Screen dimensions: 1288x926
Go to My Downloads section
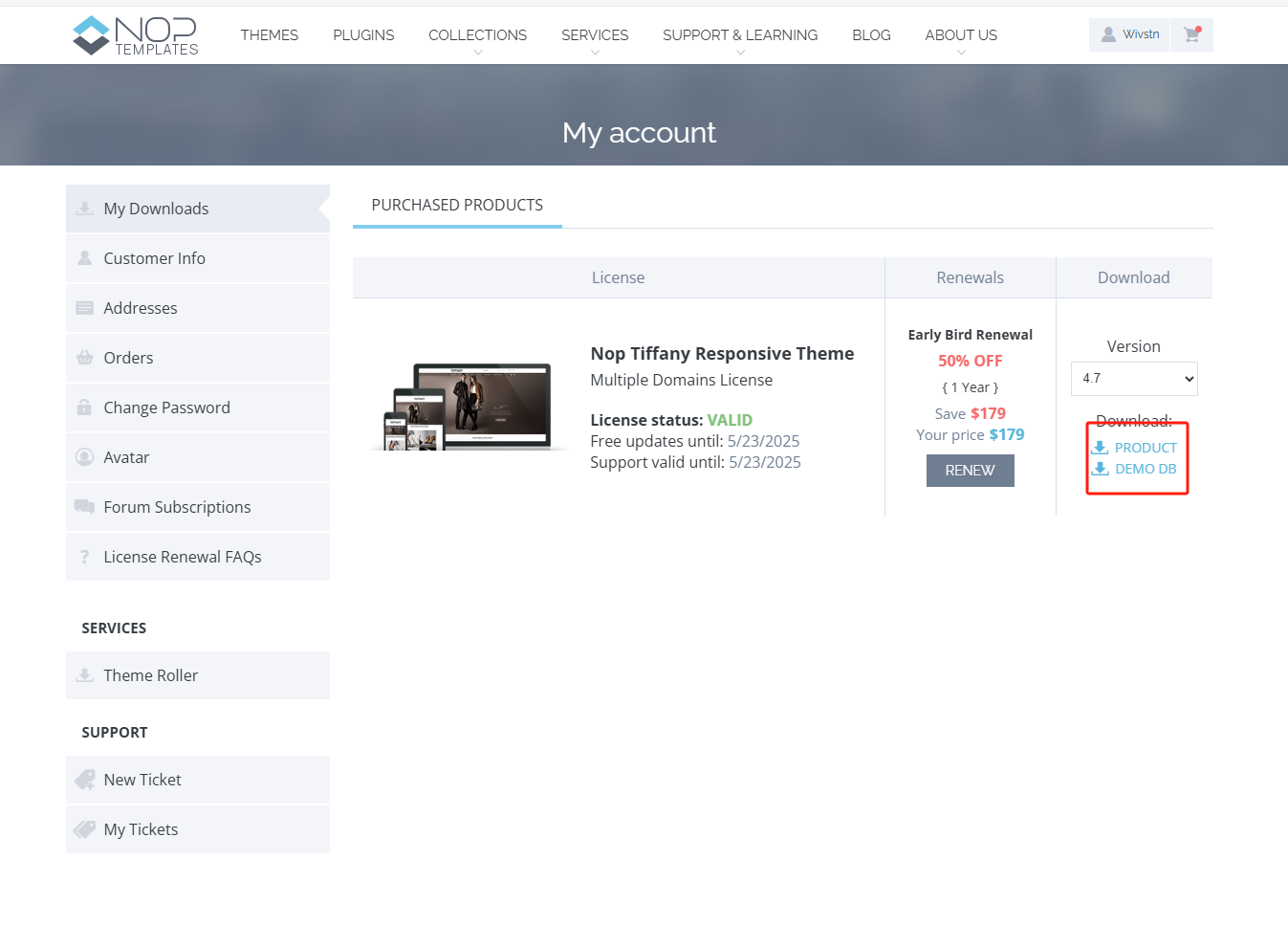point(198,209)
